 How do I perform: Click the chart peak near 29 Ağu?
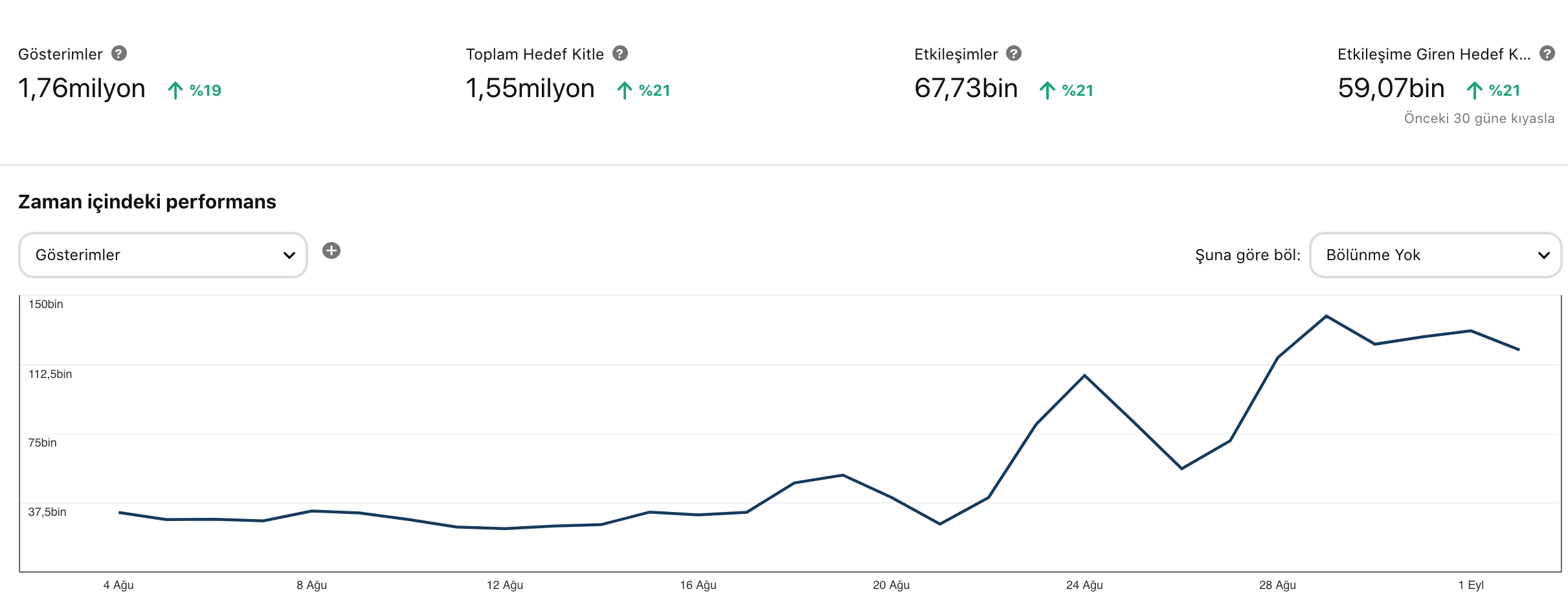click(x=1327, y=316)
